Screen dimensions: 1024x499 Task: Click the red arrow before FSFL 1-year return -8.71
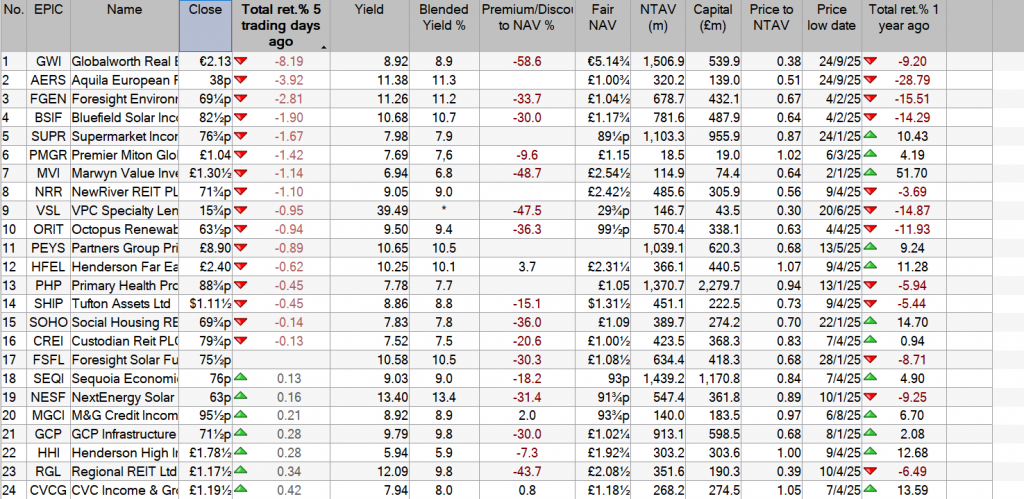871,359
